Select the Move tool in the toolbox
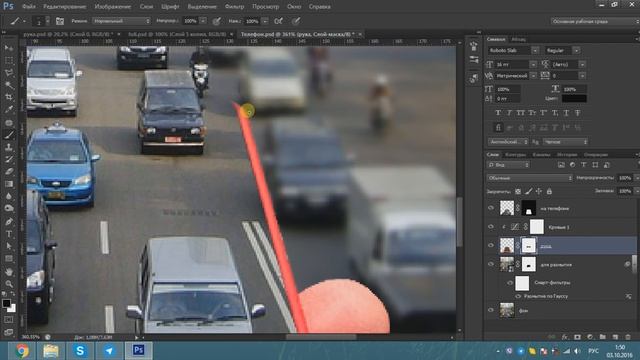This screenshot has height=360, width=640. pyautogui.click(x=9, y=48)
